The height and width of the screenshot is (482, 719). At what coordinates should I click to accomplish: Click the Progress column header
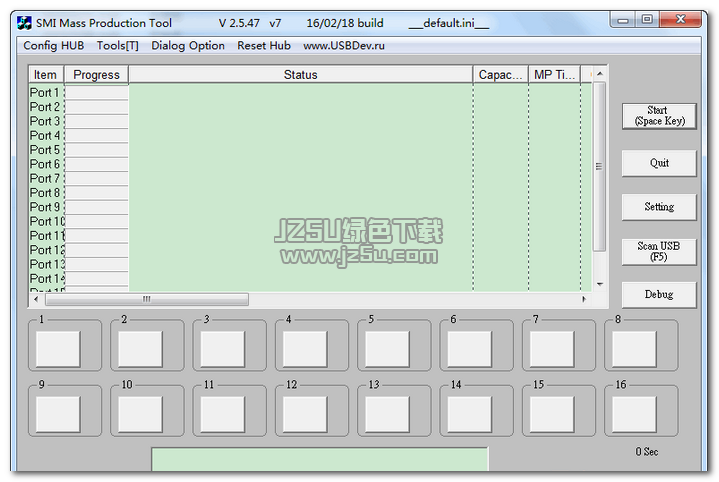coord(96,75)
